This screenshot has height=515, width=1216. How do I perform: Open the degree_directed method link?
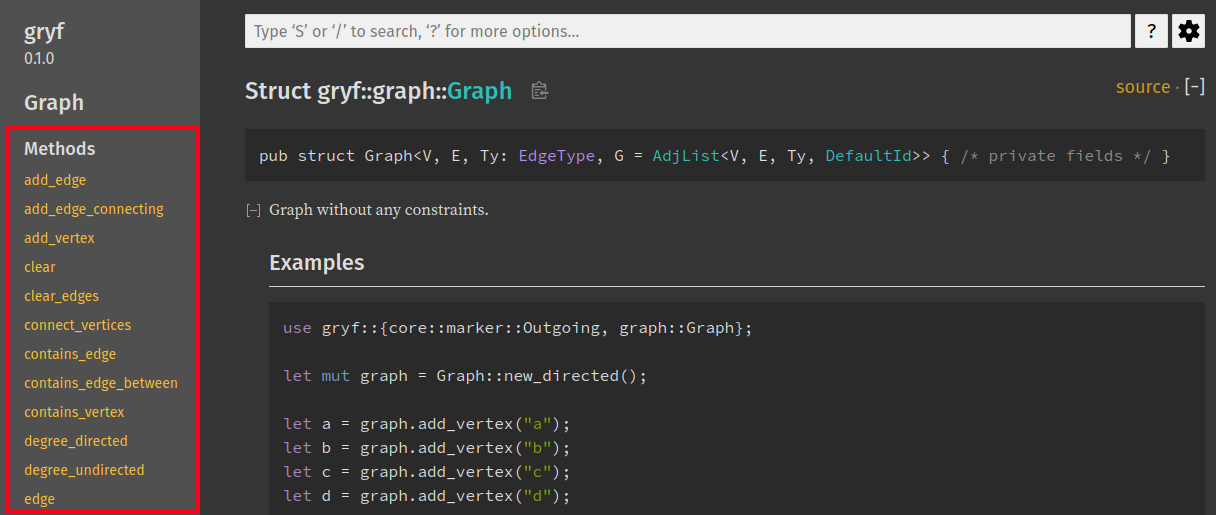point(76,441)
